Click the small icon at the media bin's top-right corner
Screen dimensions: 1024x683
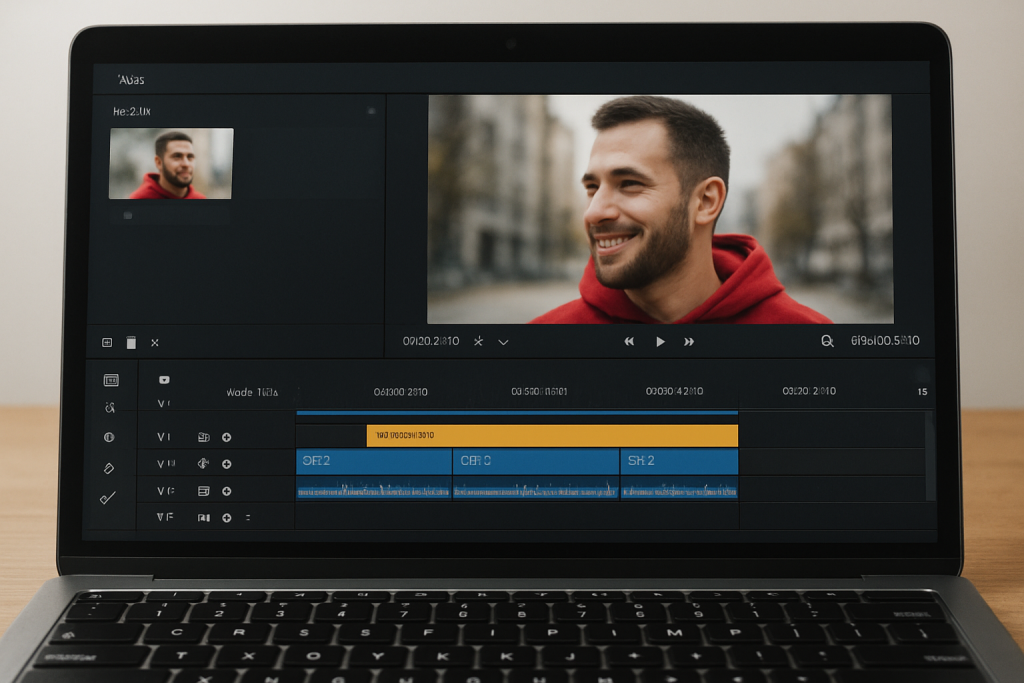[x=371, y=111]
